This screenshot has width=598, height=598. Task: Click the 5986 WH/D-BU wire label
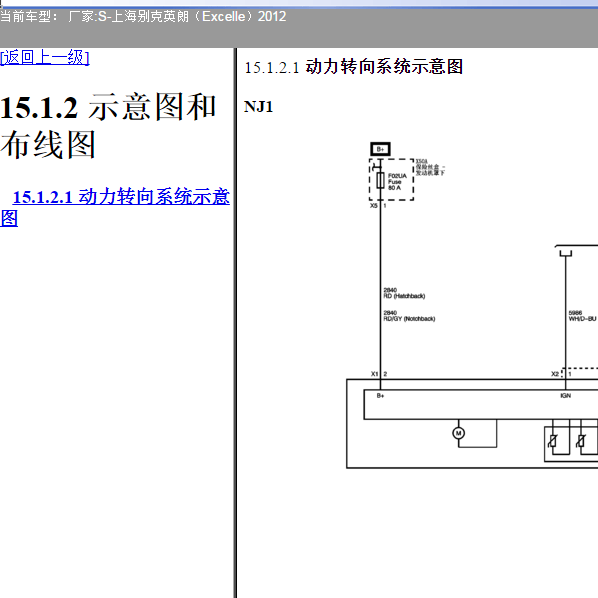point(582,316)
